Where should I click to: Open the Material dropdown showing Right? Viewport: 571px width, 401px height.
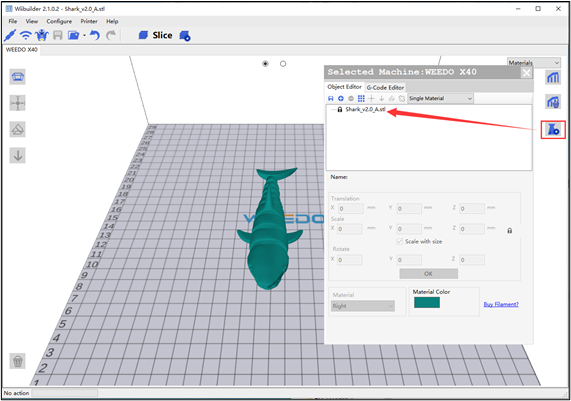363,306
